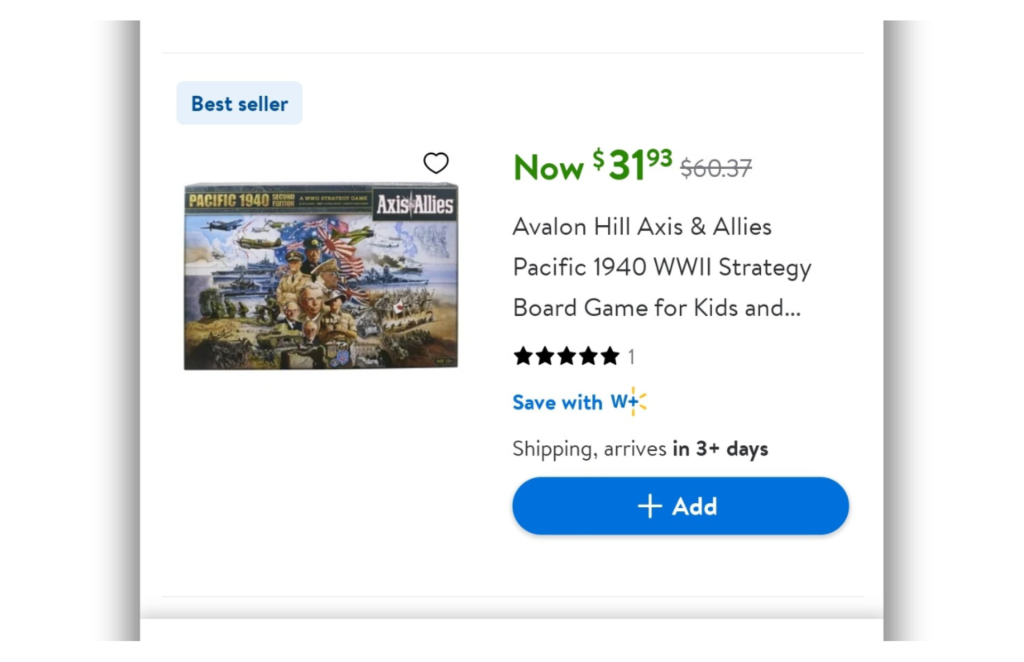This screenshot has width=1024, height=662.
Task: Open the Avalon Hill Axis & Allies product title
Action: tap(661, 267)
